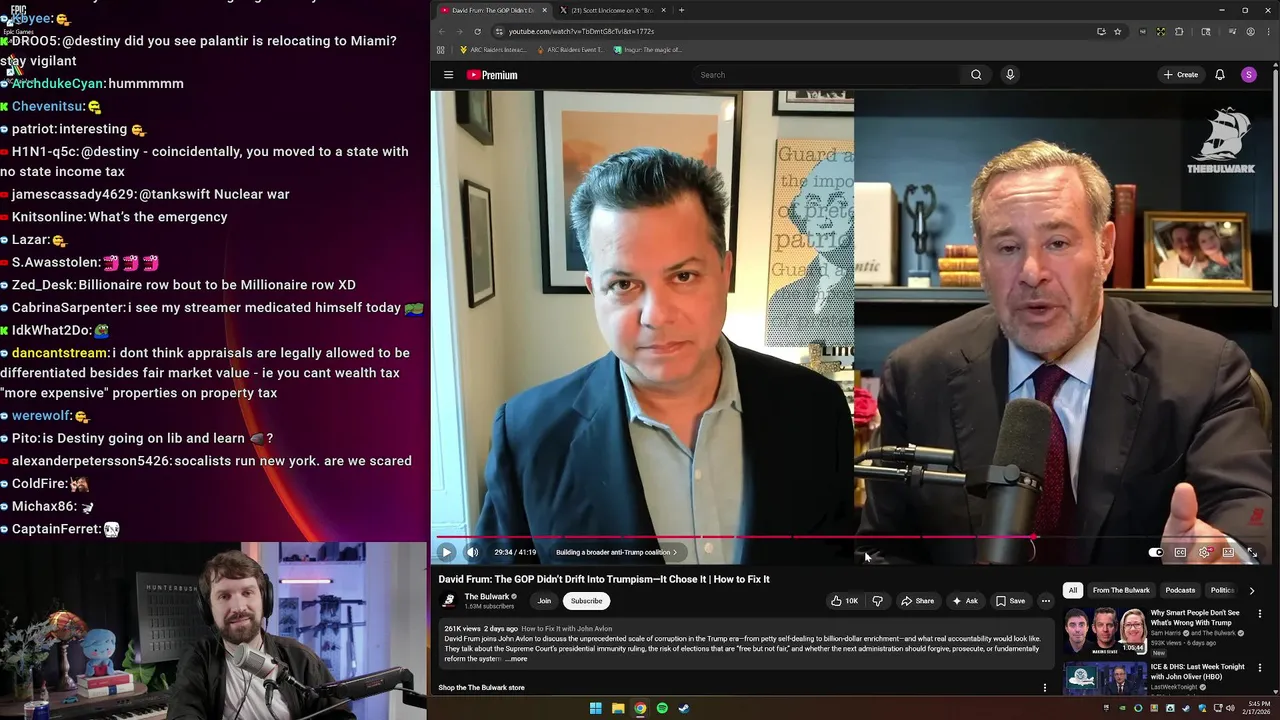The height and width of the screenshot is (720, 1280).
Task: Subscribe to The Bulwark channel
Action: [x=586, y=601]
